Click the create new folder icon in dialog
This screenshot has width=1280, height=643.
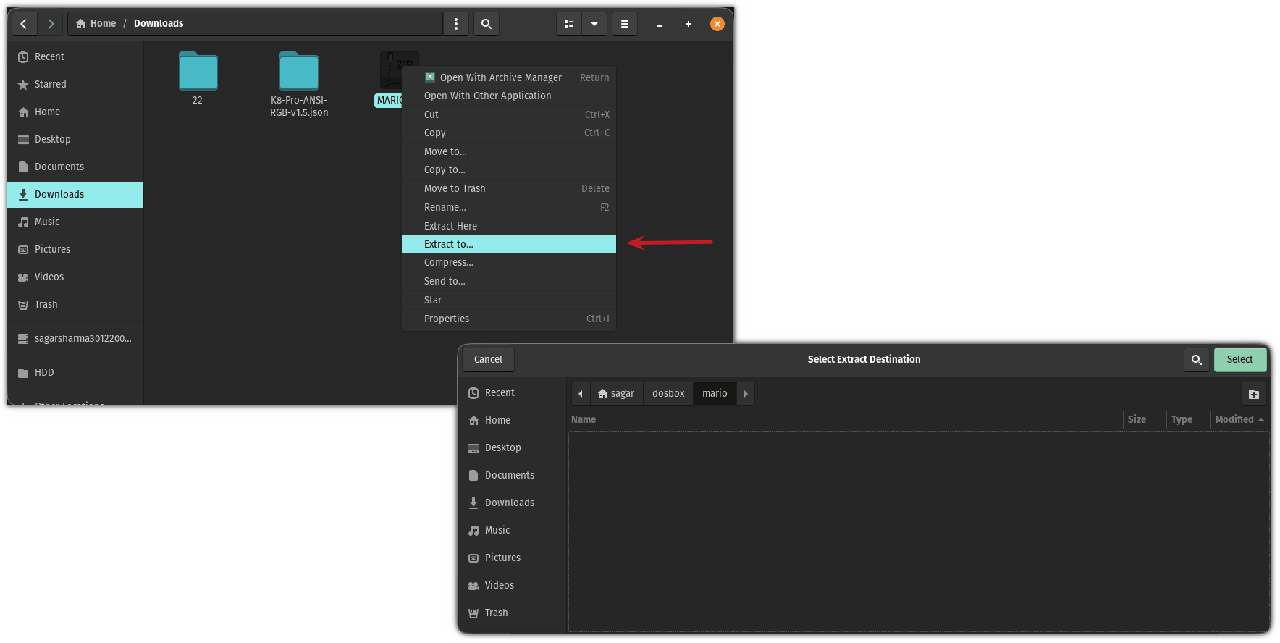[1253, 394]
